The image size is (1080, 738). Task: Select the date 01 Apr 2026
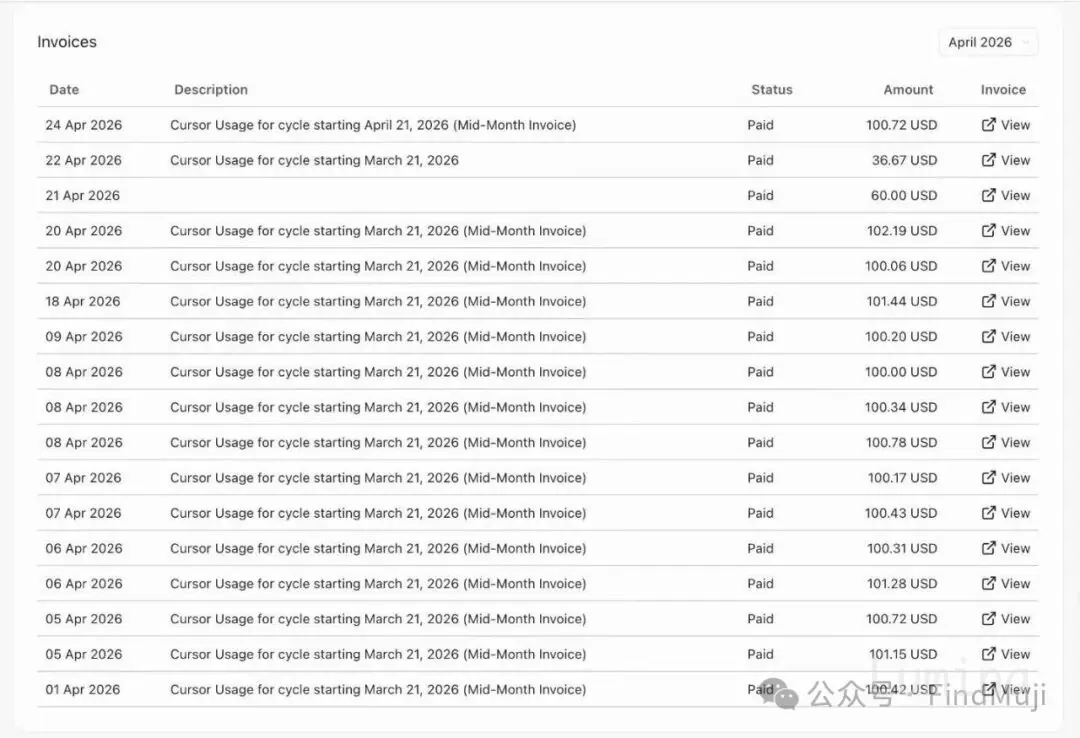83,689
